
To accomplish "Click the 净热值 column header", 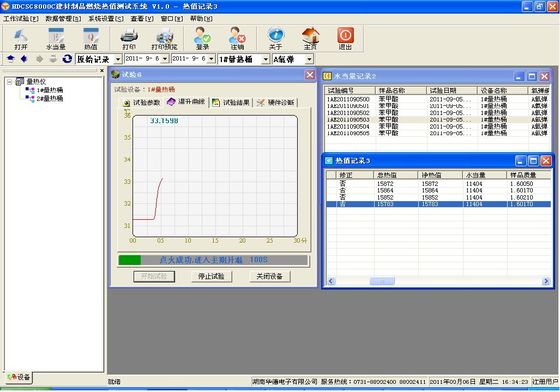I will 440,175.
